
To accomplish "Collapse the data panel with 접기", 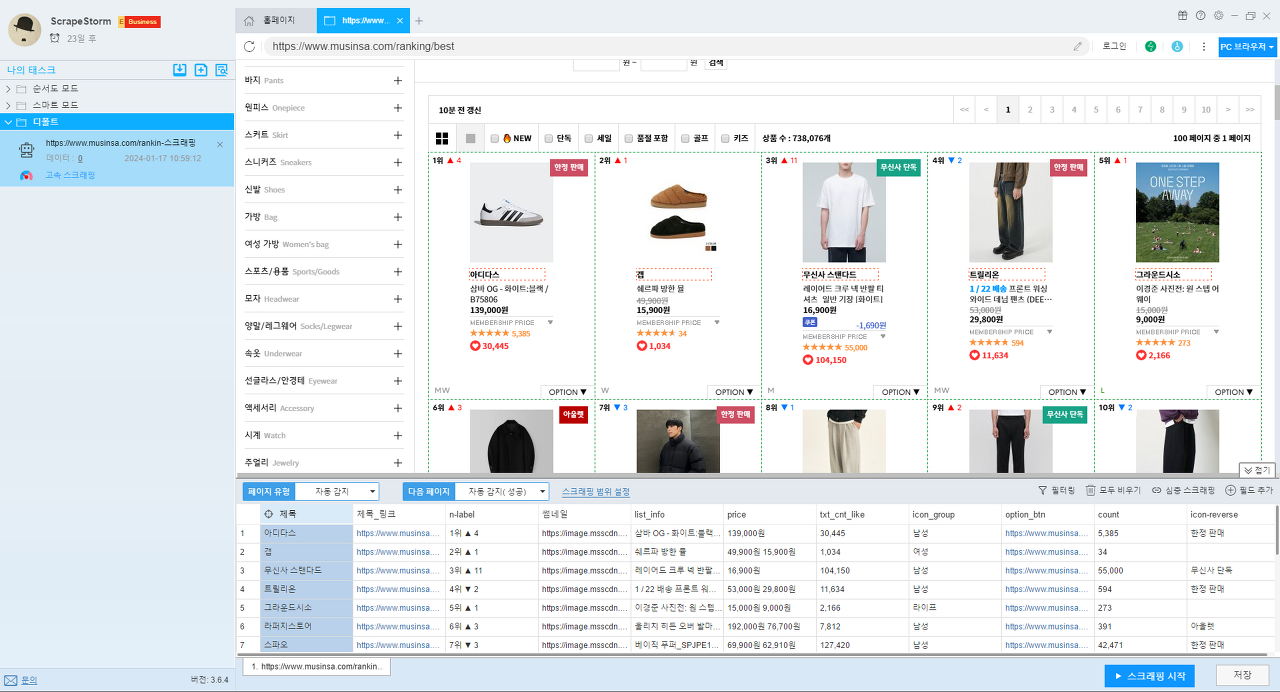I will [x=1257, y=470].
